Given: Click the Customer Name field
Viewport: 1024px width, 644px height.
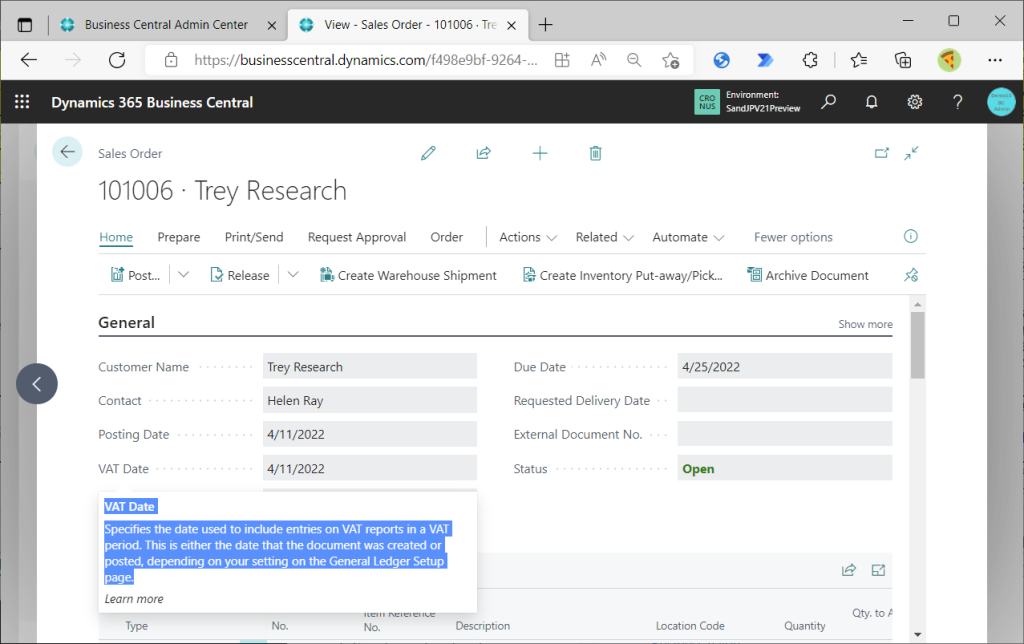Looking at the screenshot, I should pos(370,366).
